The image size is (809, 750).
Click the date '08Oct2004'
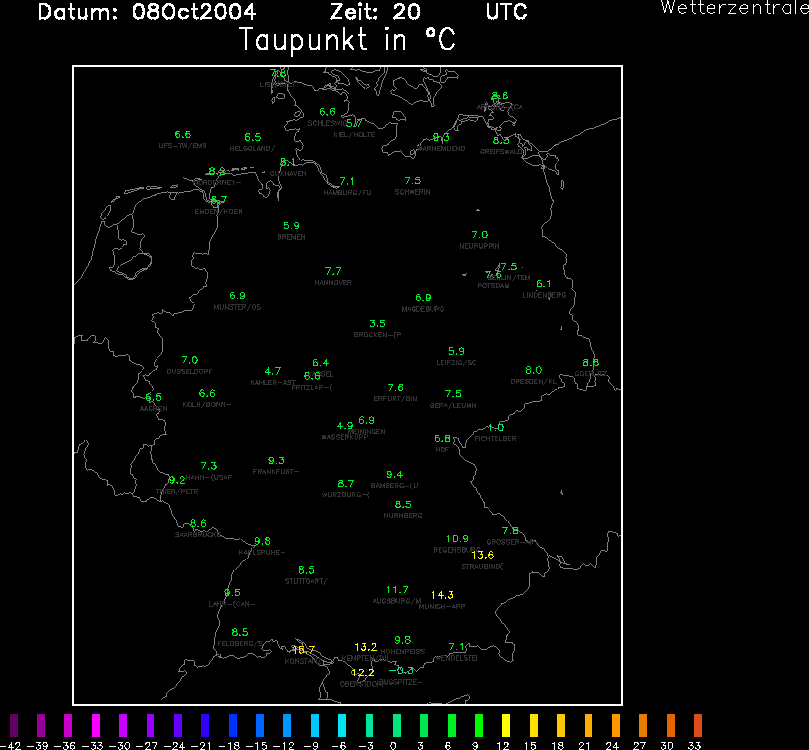click(x=194, y=12)
